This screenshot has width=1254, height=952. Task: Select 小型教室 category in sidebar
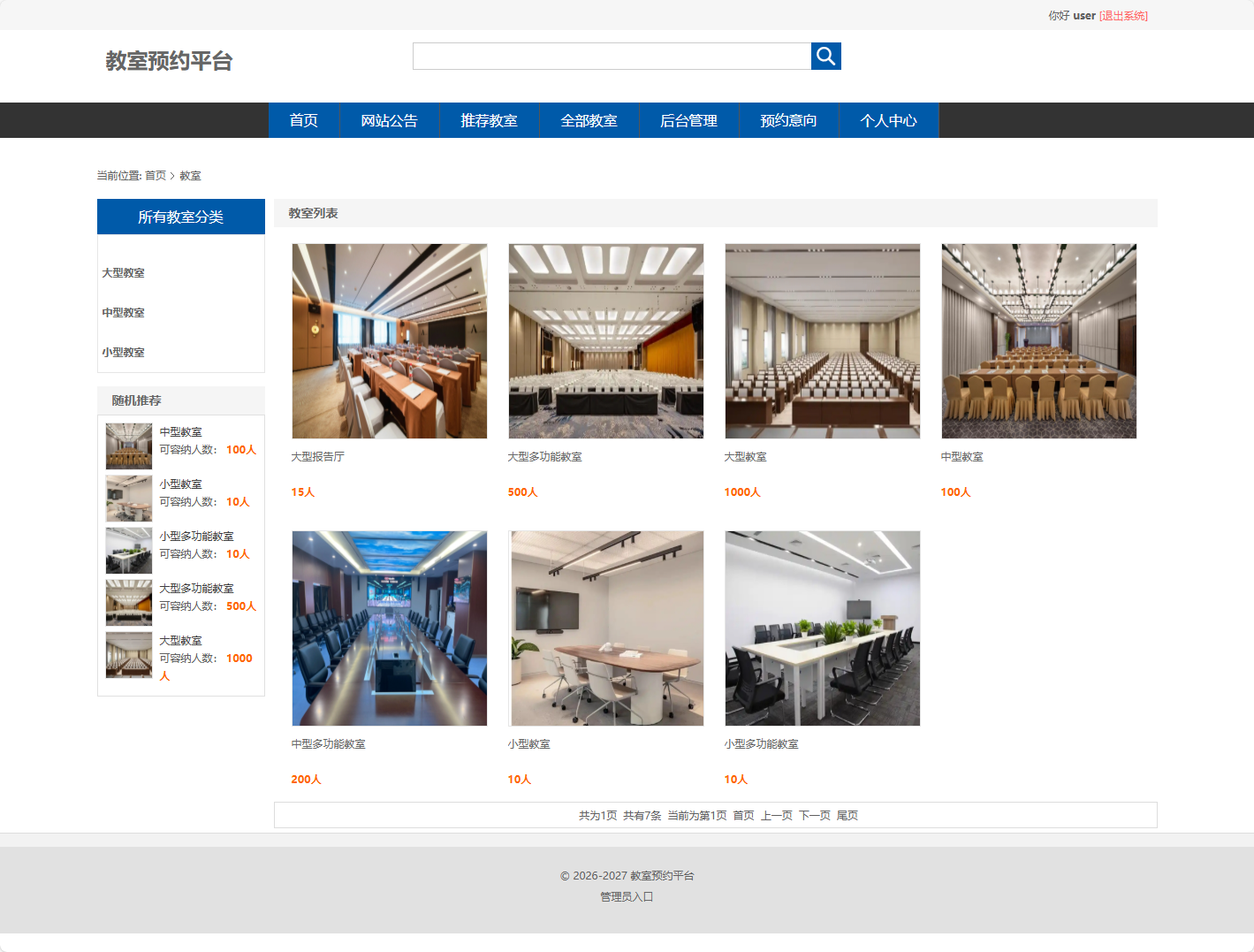pyautogui.click(x=122, y=352)
